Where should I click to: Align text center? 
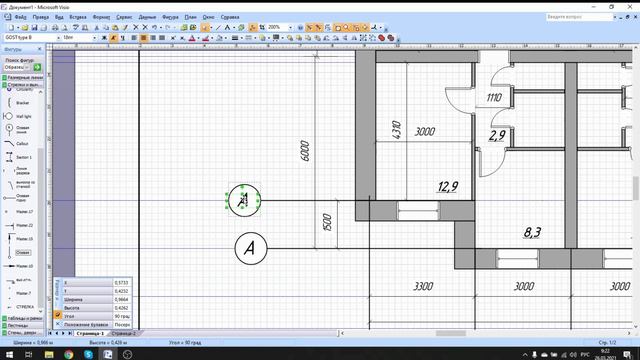pos(143,38)
